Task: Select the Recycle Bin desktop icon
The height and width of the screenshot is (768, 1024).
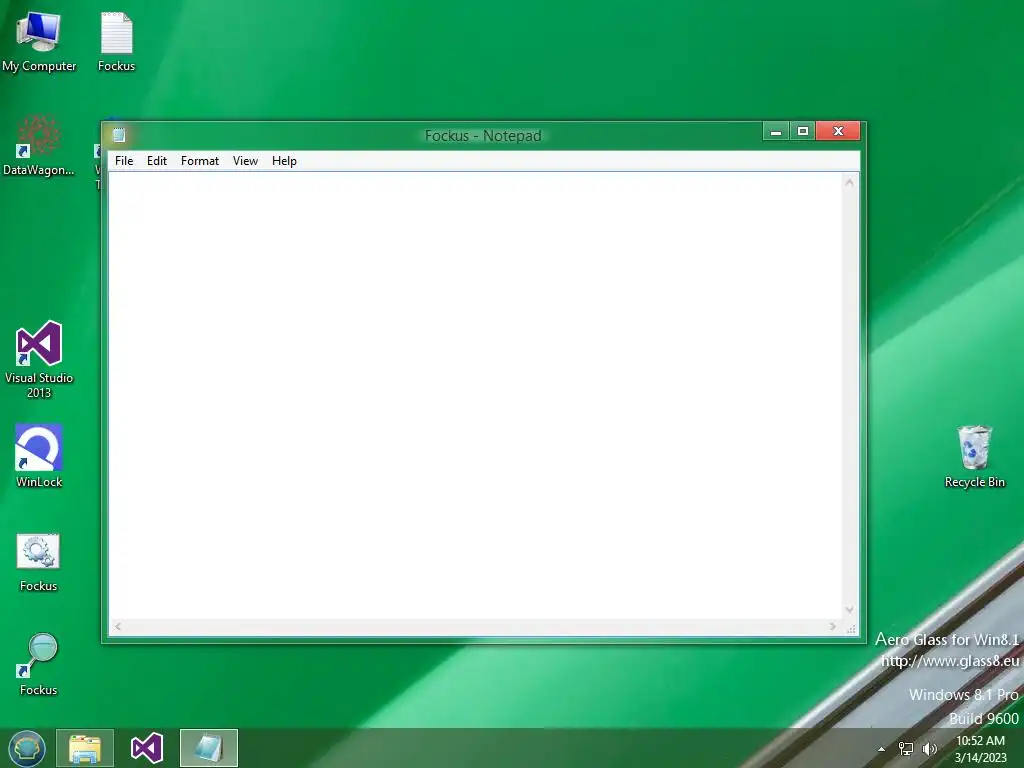Action: click(974, 456)
